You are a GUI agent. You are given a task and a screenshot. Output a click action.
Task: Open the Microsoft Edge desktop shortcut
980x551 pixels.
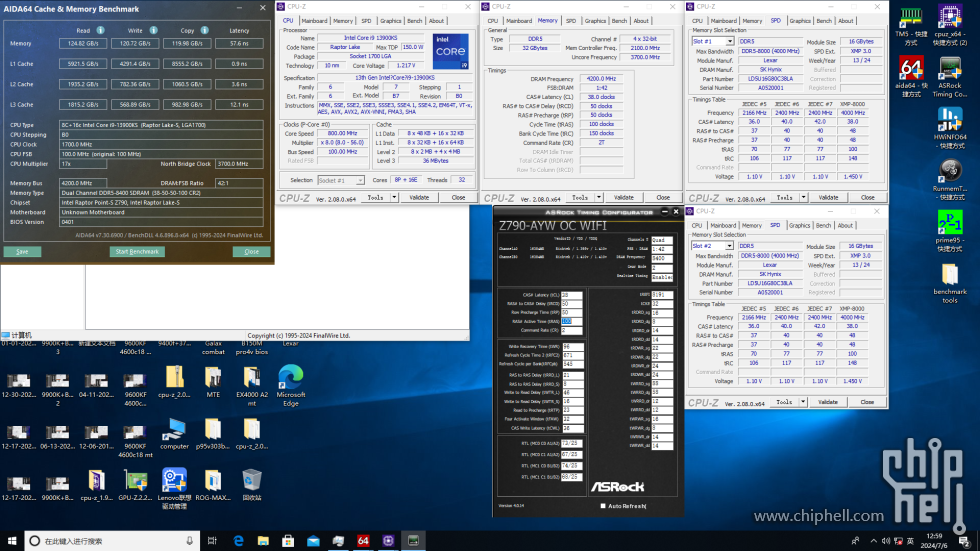(x=291, y=386)
